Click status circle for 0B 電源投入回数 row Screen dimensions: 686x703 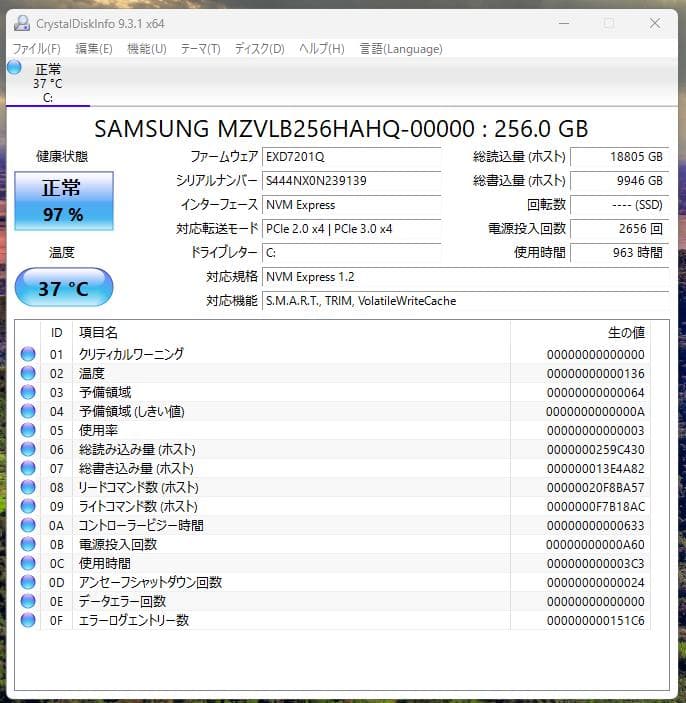(x=28, y=544)
